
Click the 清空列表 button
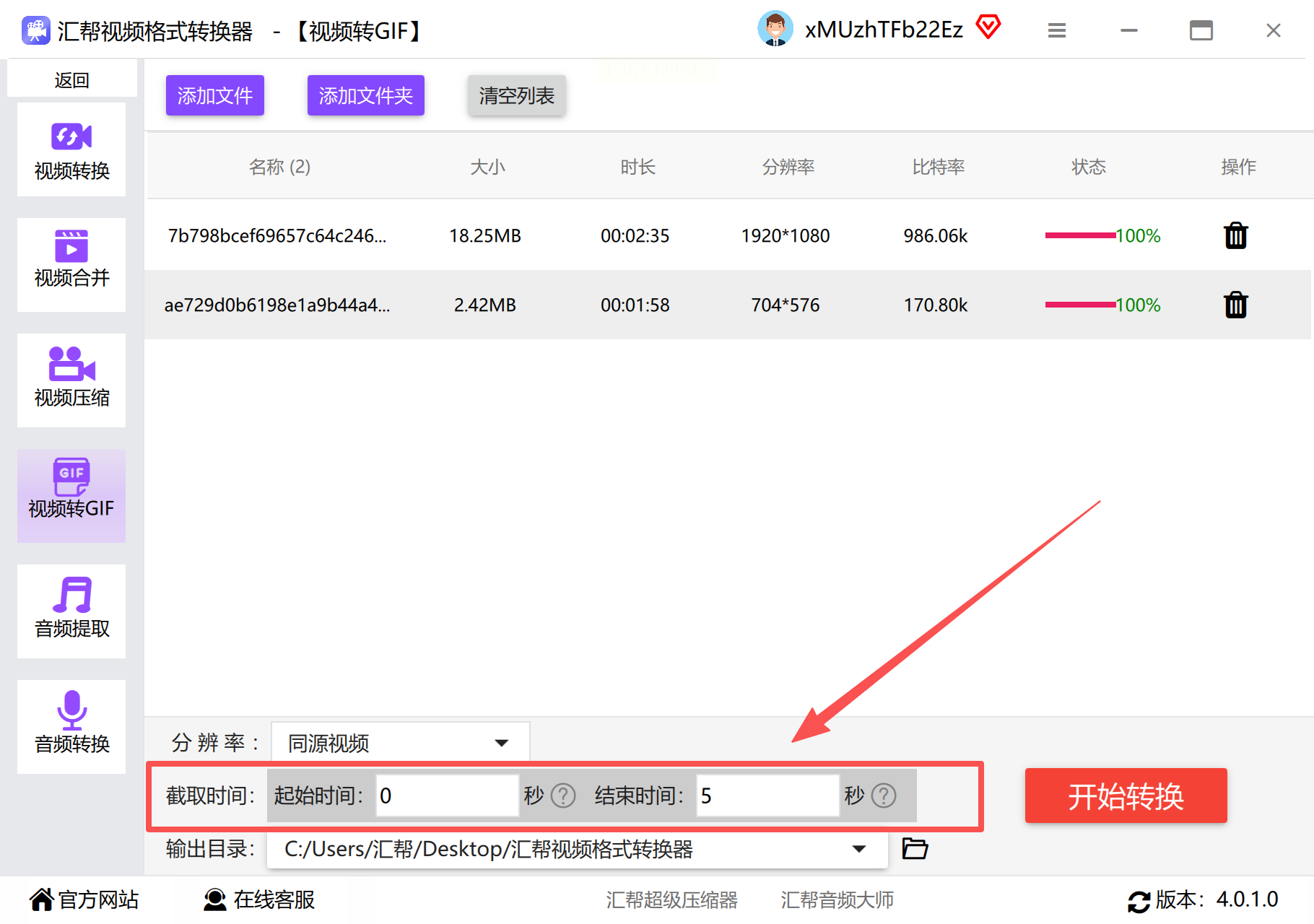pyautogui.click(x=517, y=95)
